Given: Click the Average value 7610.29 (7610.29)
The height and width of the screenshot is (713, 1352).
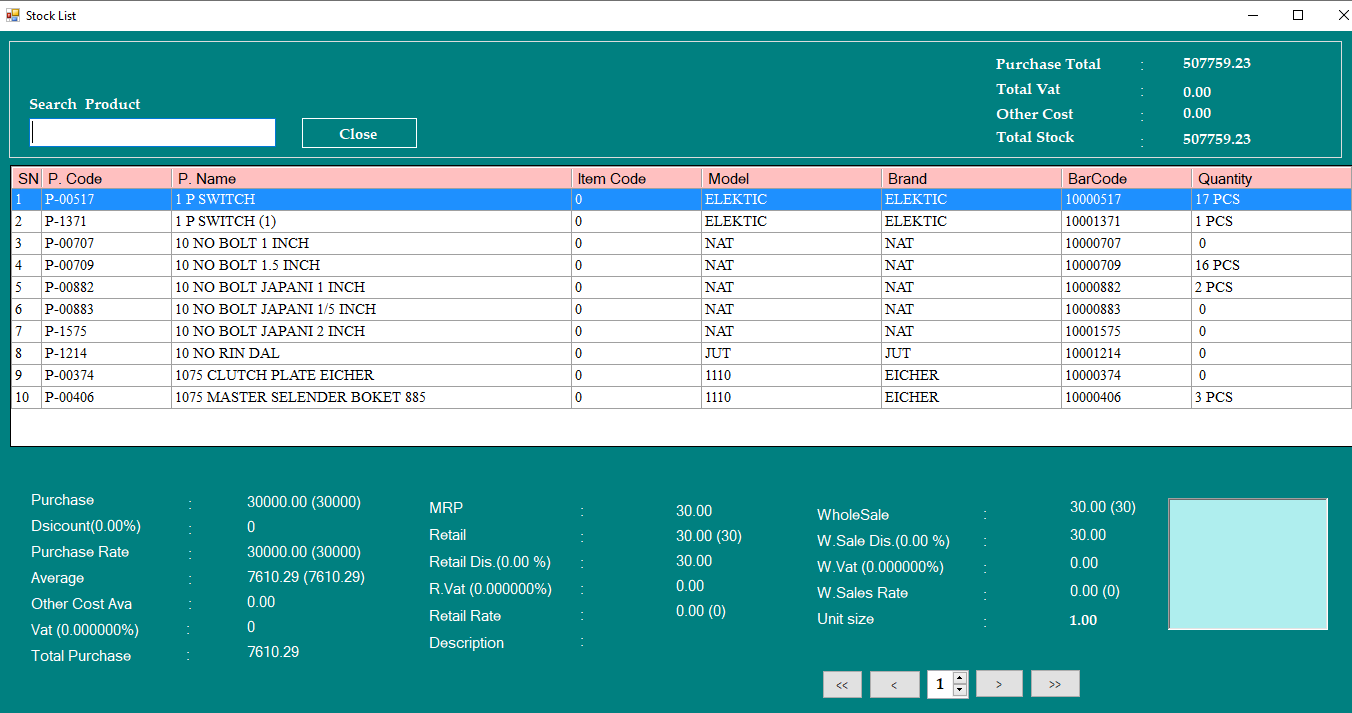Looking at the screenshot, I should (306, 577).
